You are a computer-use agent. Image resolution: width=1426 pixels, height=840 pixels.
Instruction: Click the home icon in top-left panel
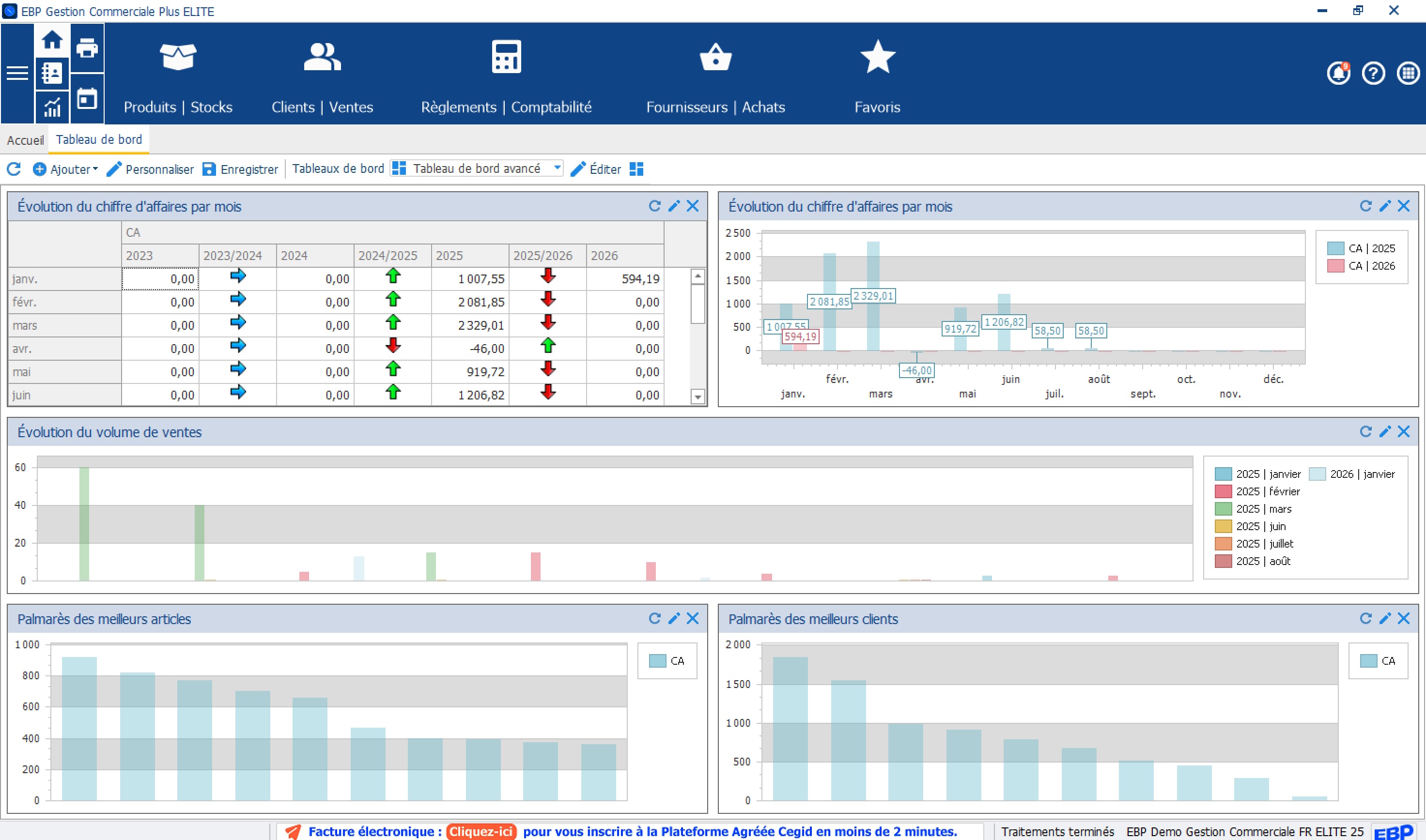52,40
